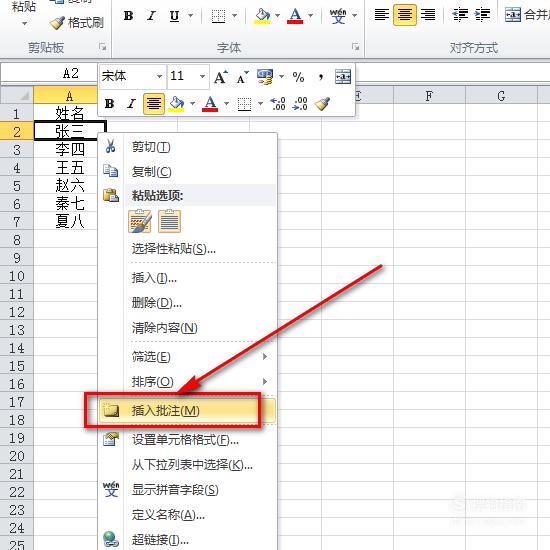The width and height of the screenshot is (550, 550).
Task: Click mini toolbar decrease decimal icon
Action: [300, 104]
